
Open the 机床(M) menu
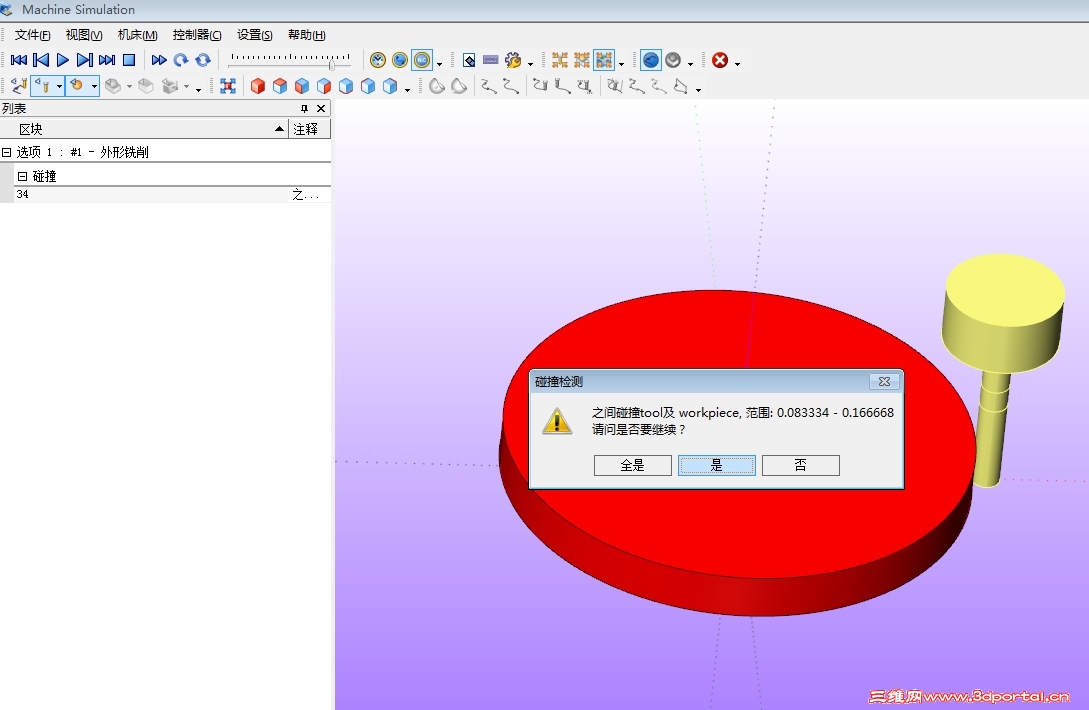[x=138, y=35]
